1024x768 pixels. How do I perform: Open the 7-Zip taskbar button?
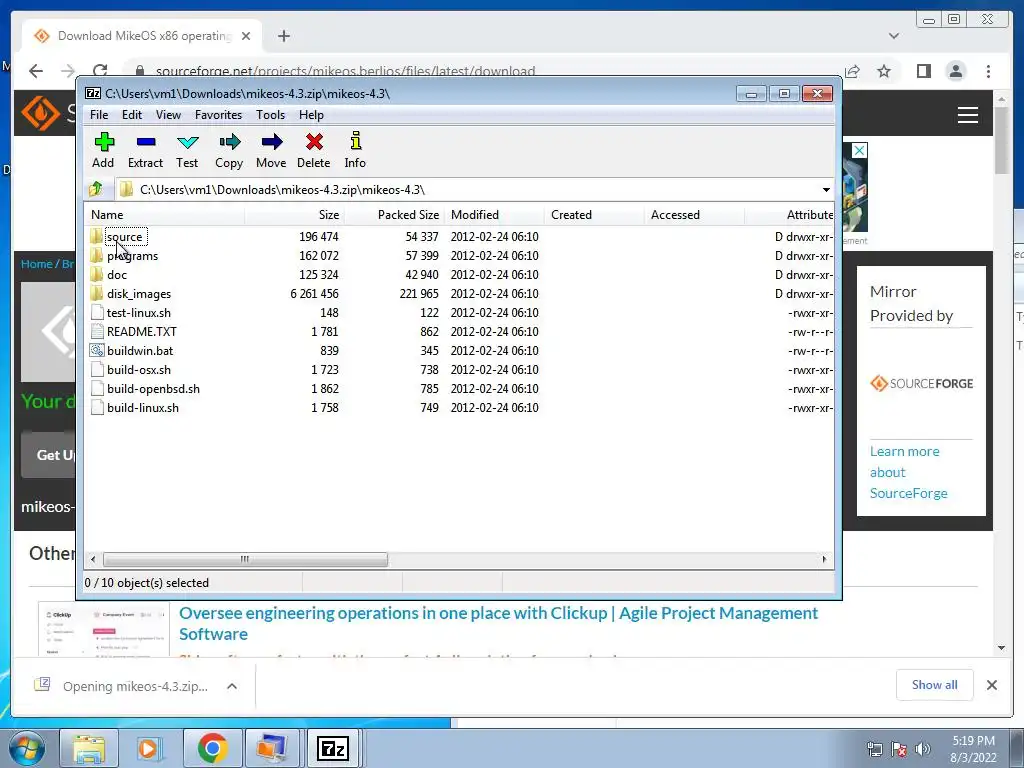pyautogui.click(x=333, y=748)
